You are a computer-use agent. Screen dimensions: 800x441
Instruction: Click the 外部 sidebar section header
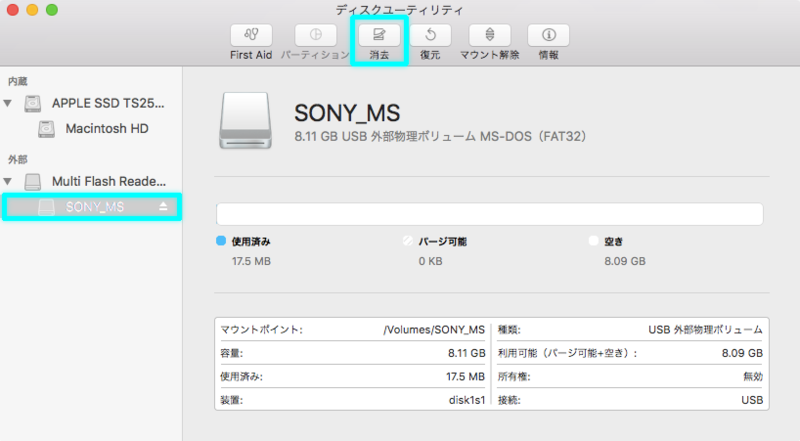pos(18,159)
